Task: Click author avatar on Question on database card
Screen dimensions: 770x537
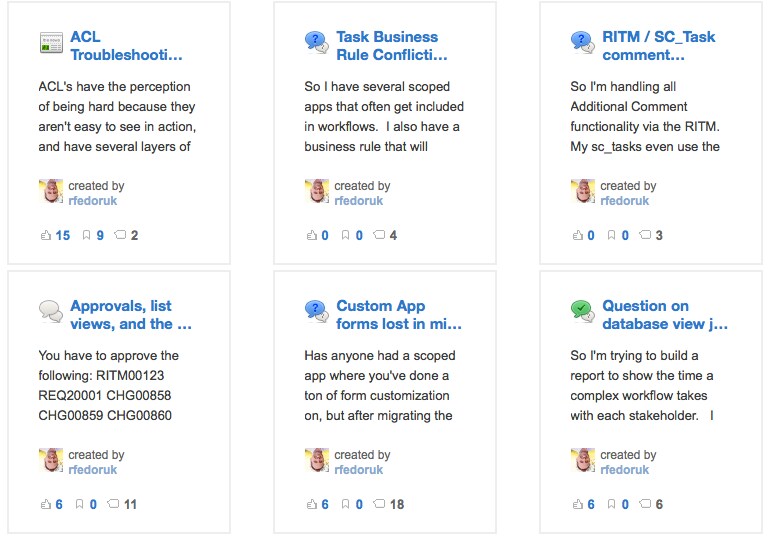Action: point(583,461)
